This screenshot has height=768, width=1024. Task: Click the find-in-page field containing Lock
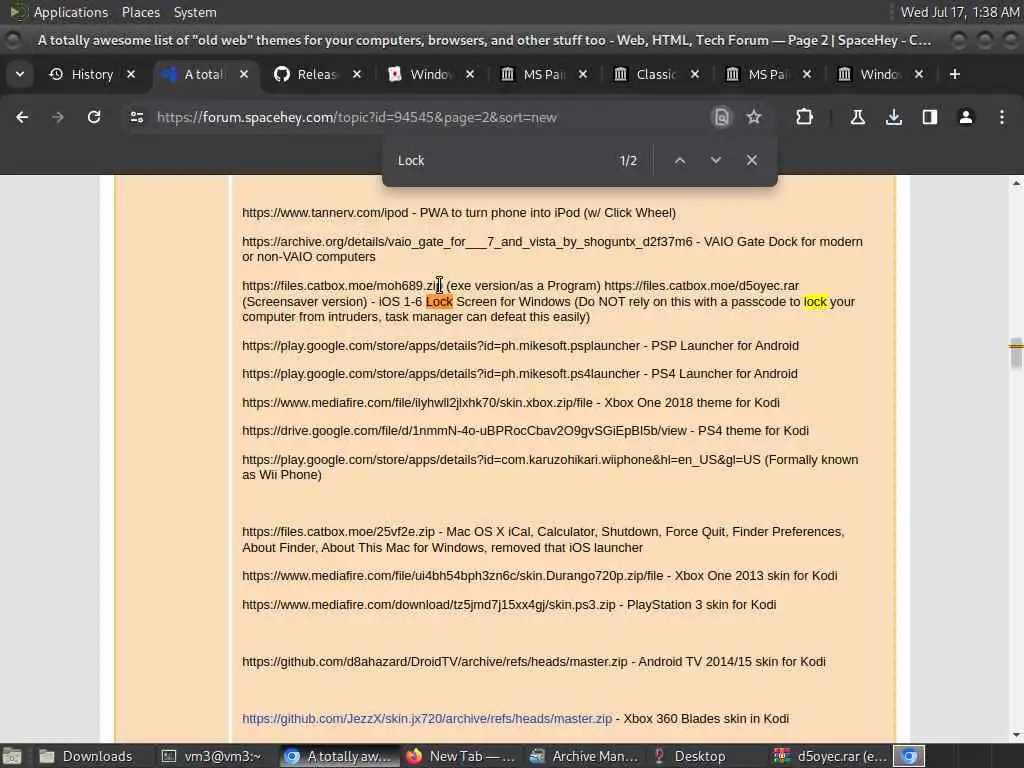[x=503, y=160]
